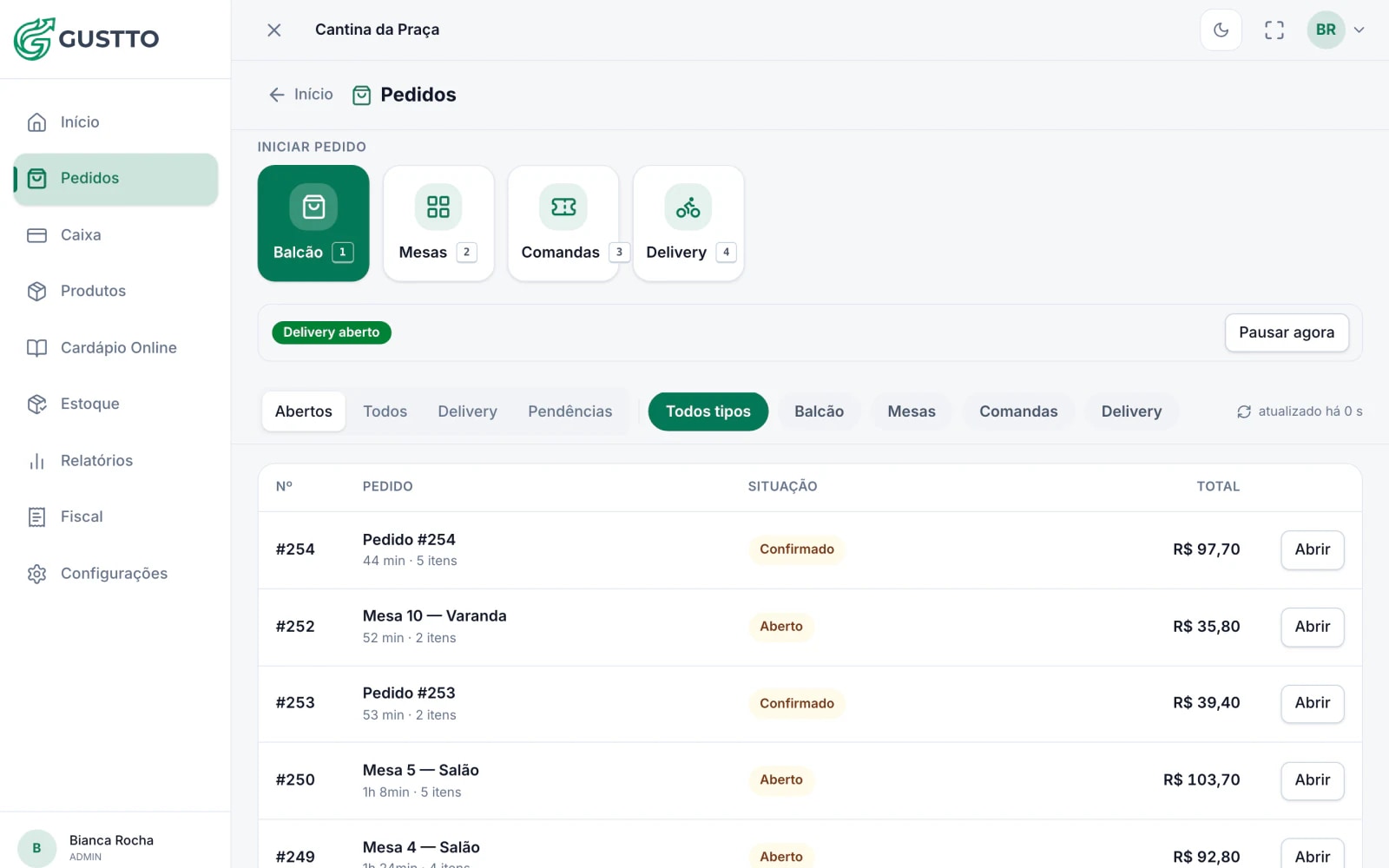Switch to the Todos tab
Image resolution: width=1389 pixels, height=868 pixels.
point(385,411)
